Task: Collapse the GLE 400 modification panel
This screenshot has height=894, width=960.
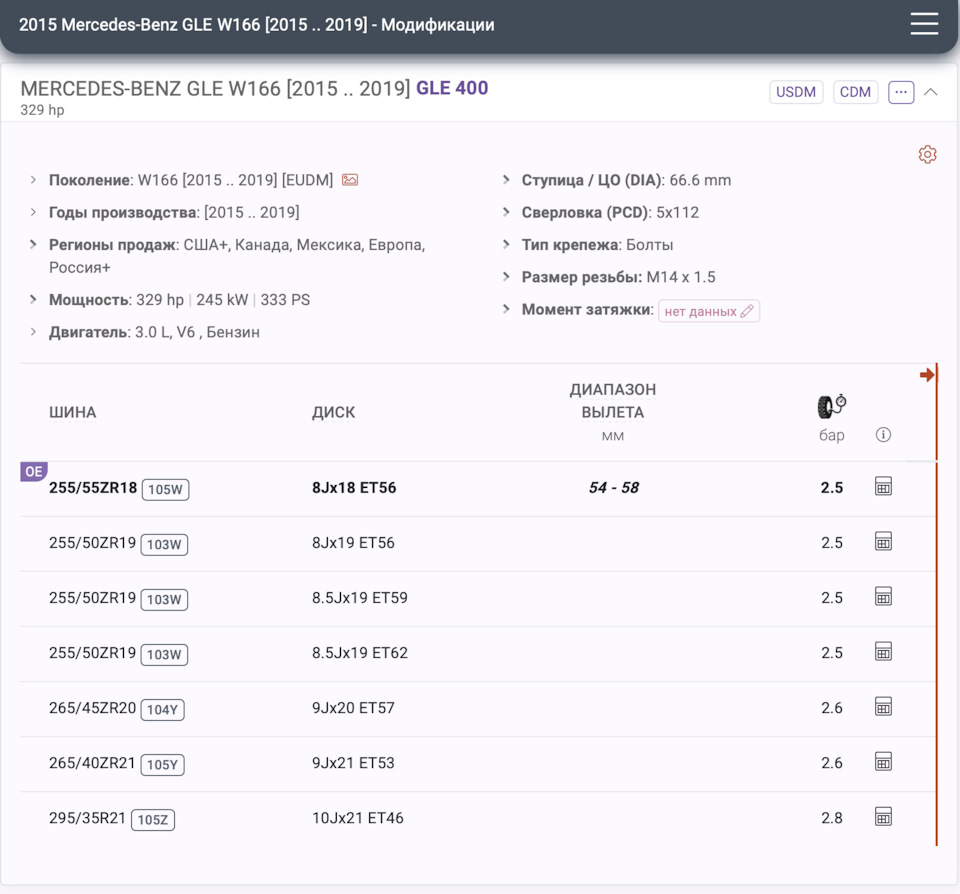Action: pos(931,92)
